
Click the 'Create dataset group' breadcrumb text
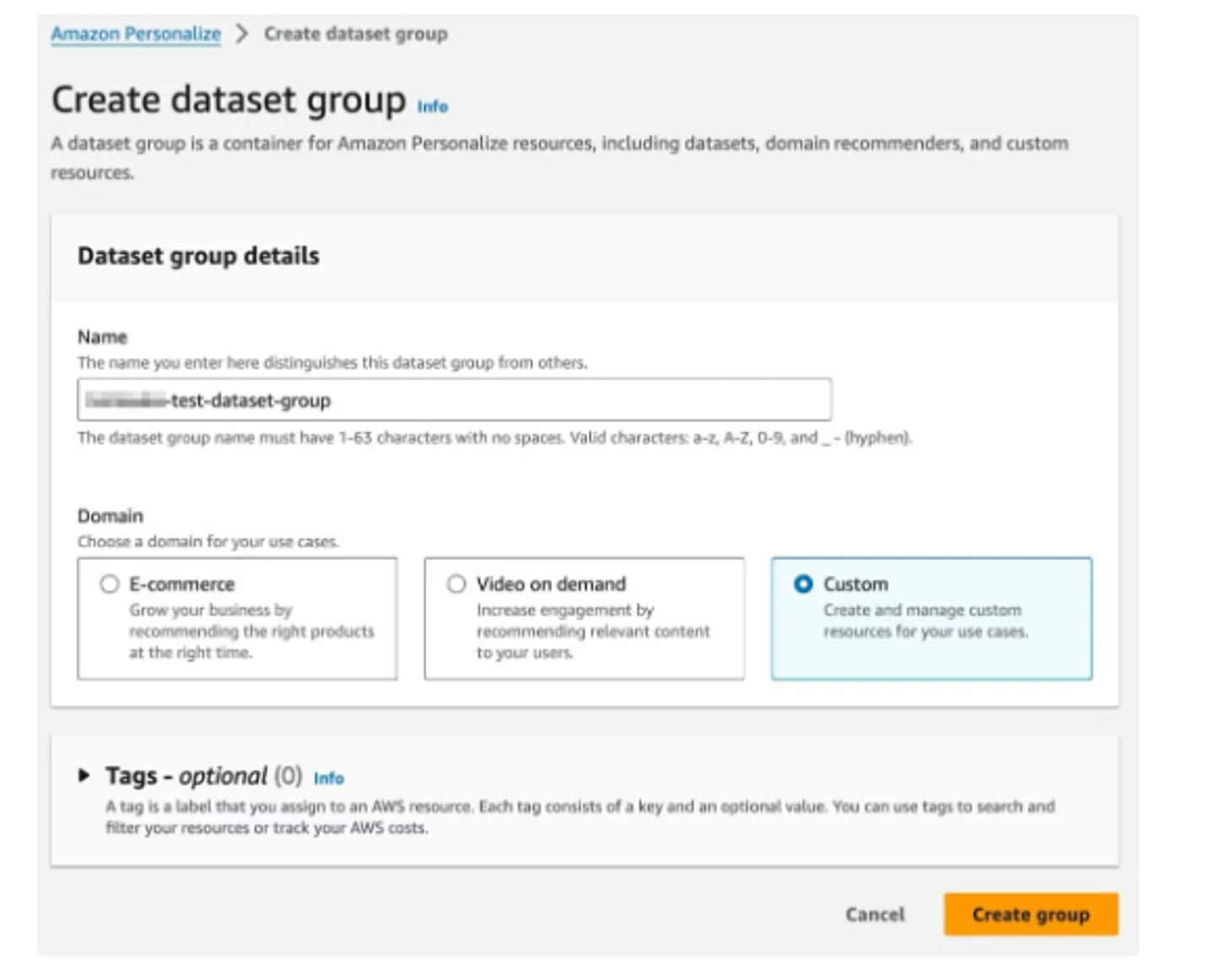[x=356, y=35]
